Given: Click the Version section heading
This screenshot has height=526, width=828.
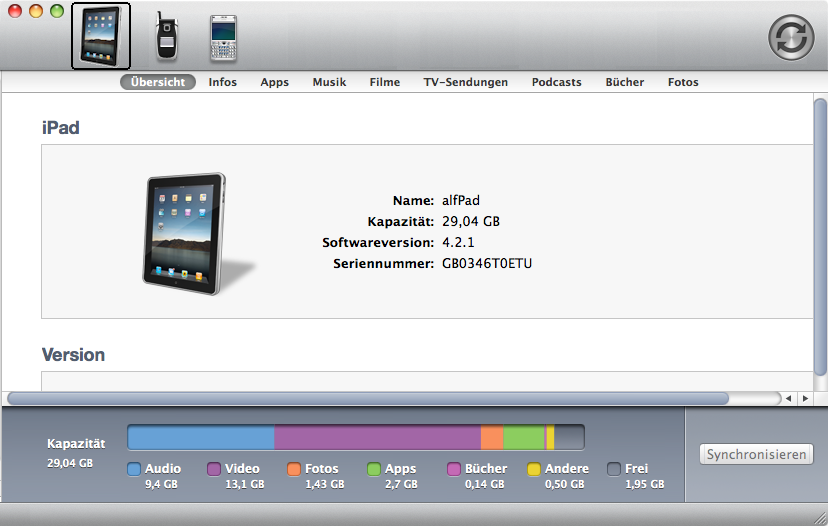Looking at the screenshot, I should 73,355.
